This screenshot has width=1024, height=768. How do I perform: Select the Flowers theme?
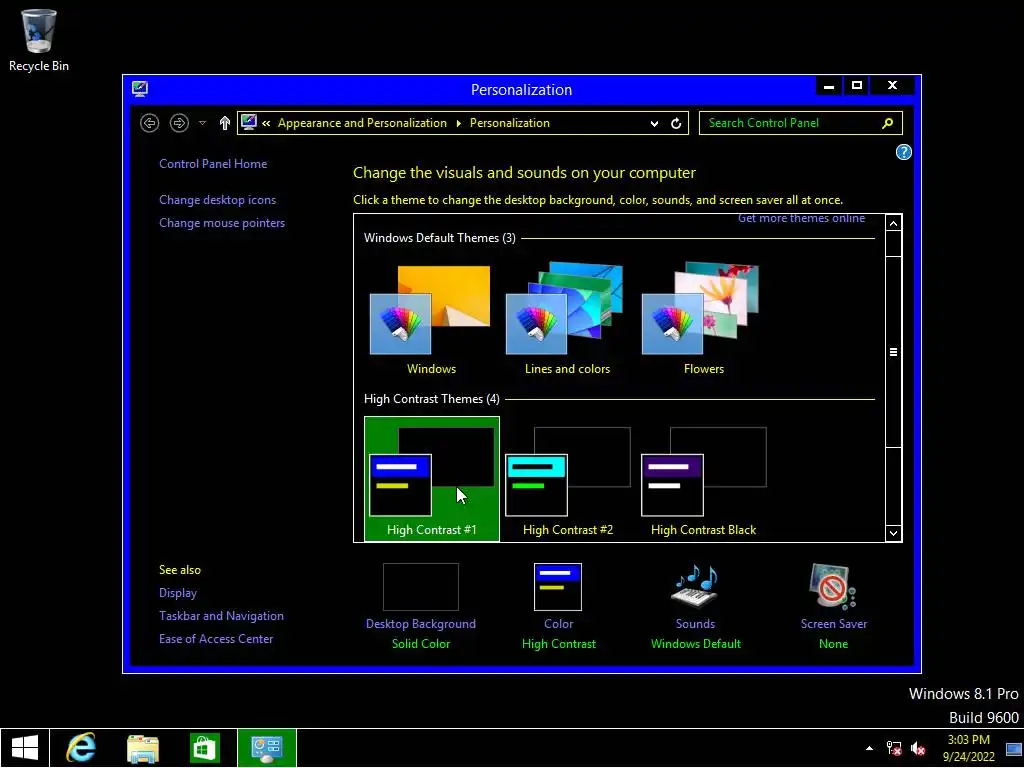click(703, 320)
